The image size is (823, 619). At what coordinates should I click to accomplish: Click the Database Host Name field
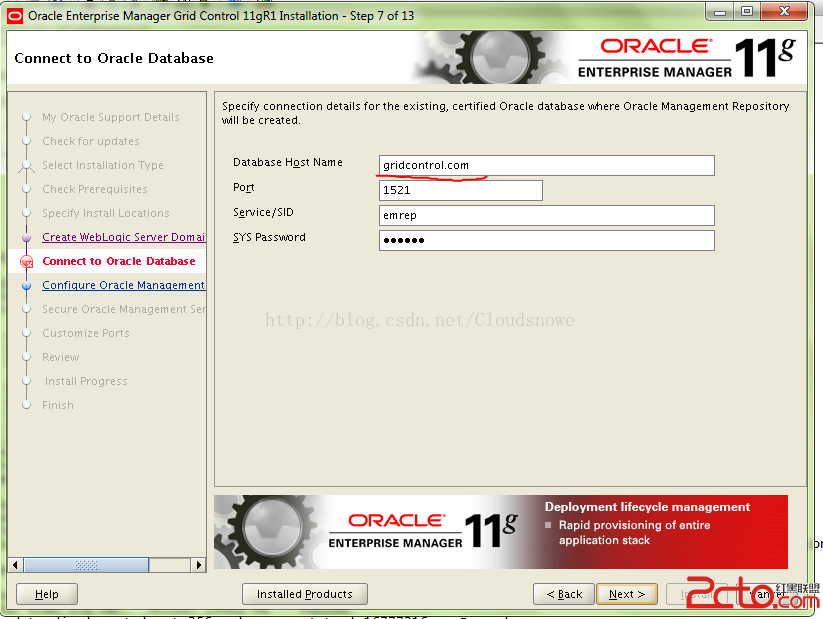pyautogui.click(x=546, y=165)
